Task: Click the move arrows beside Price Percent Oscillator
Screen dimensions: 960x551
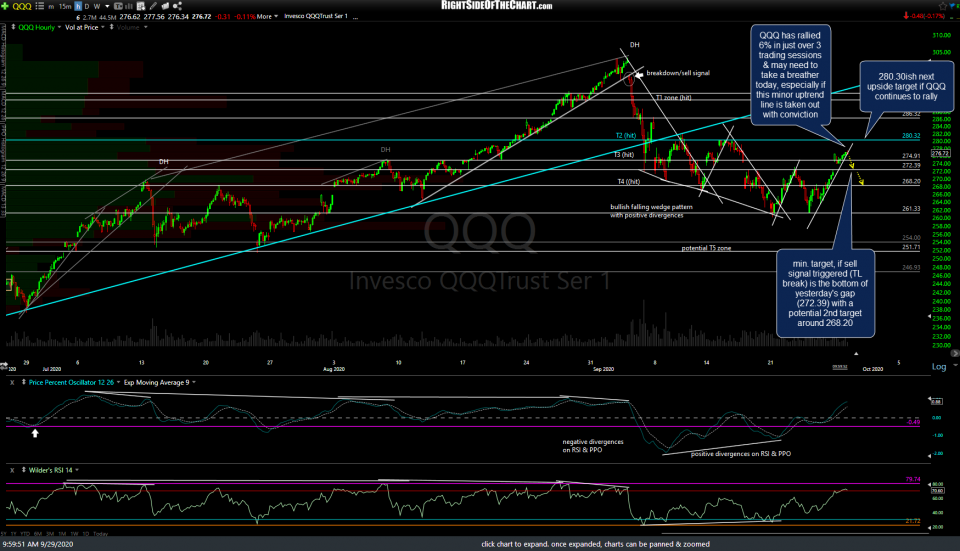Action: point(24,382)
